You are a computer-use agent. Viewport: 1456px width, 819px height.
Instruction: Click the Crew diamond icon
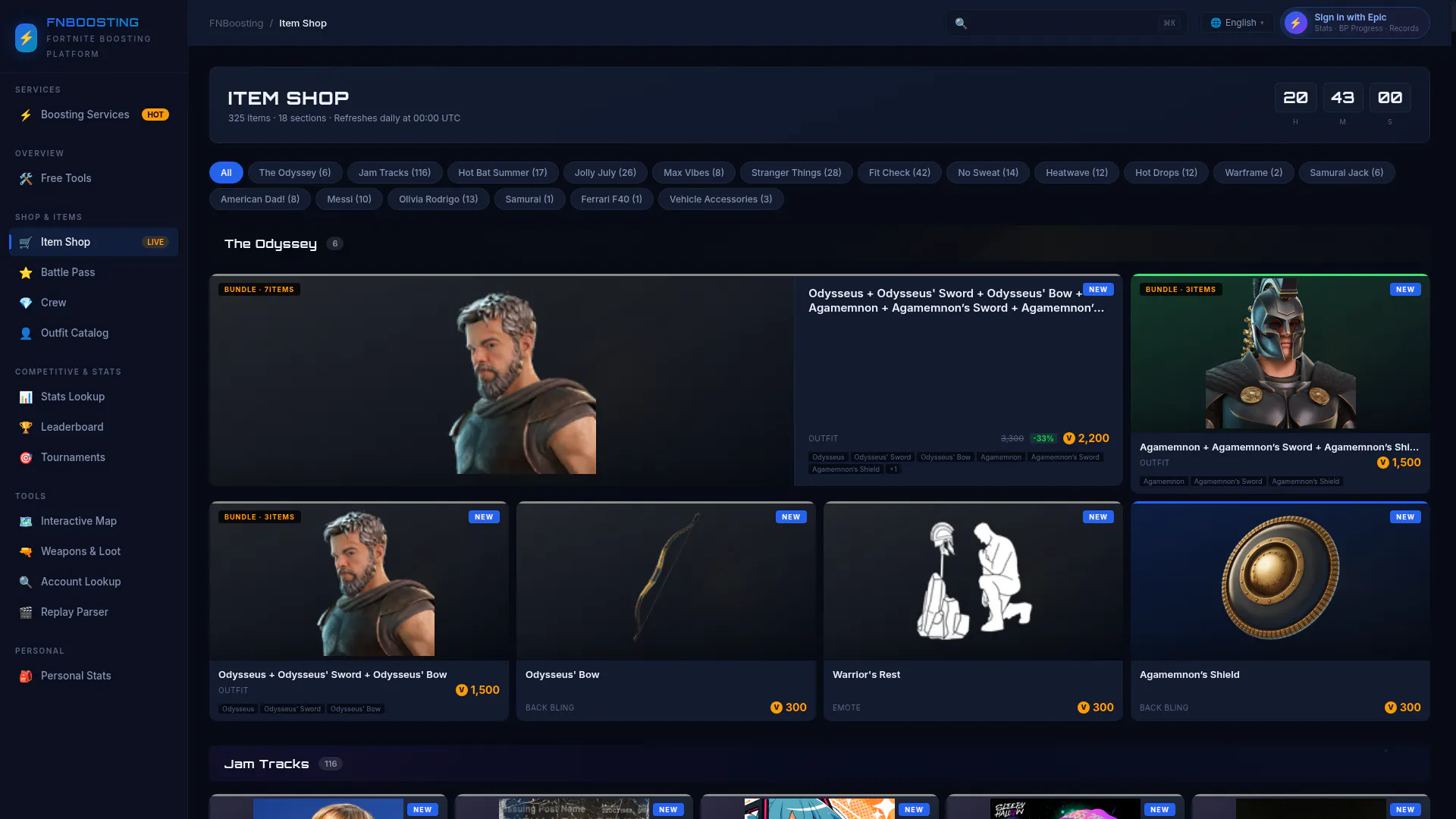point(26,303)
